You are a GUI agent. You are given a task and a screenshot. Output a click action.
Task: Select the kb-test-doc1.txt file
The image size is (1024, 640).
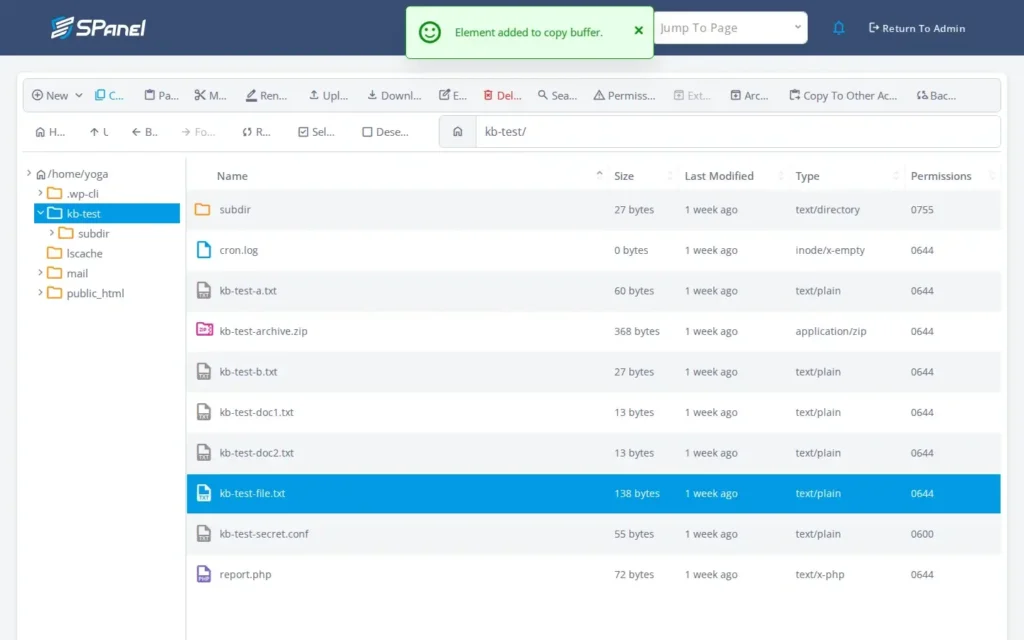point(593,412)
